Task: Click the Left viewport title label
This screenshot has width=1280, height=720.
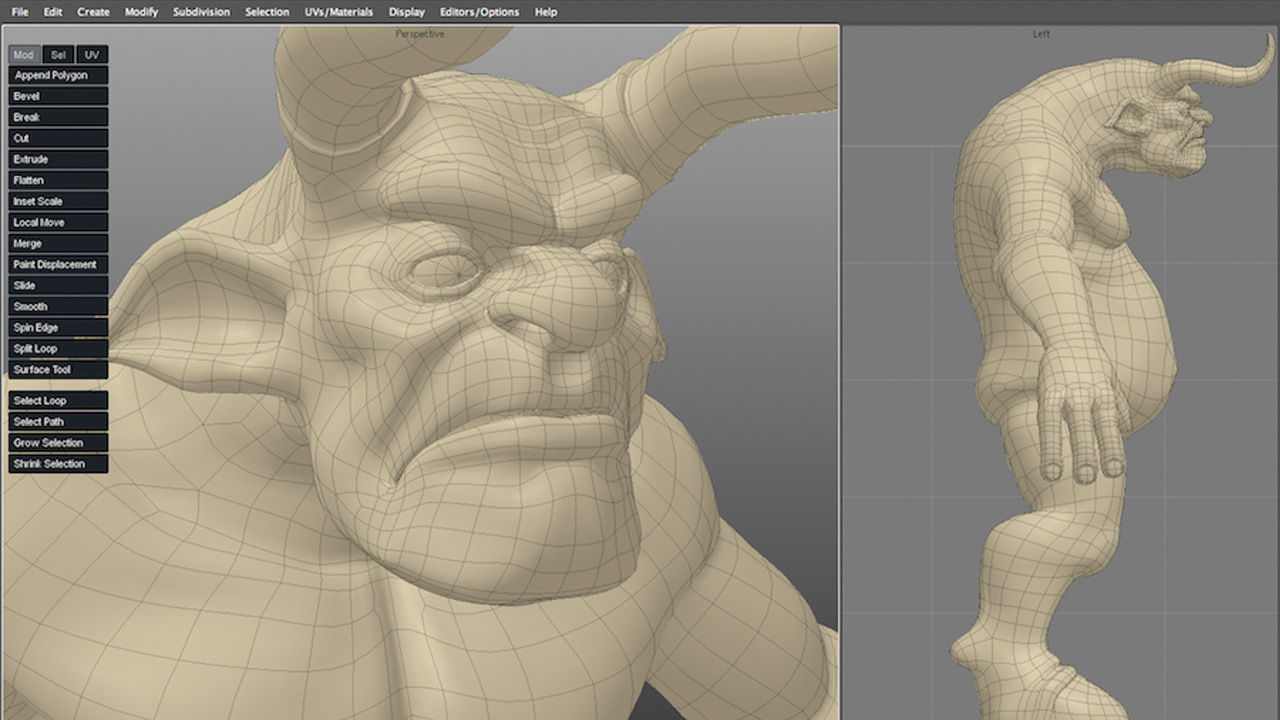Action: point(1041,34)
